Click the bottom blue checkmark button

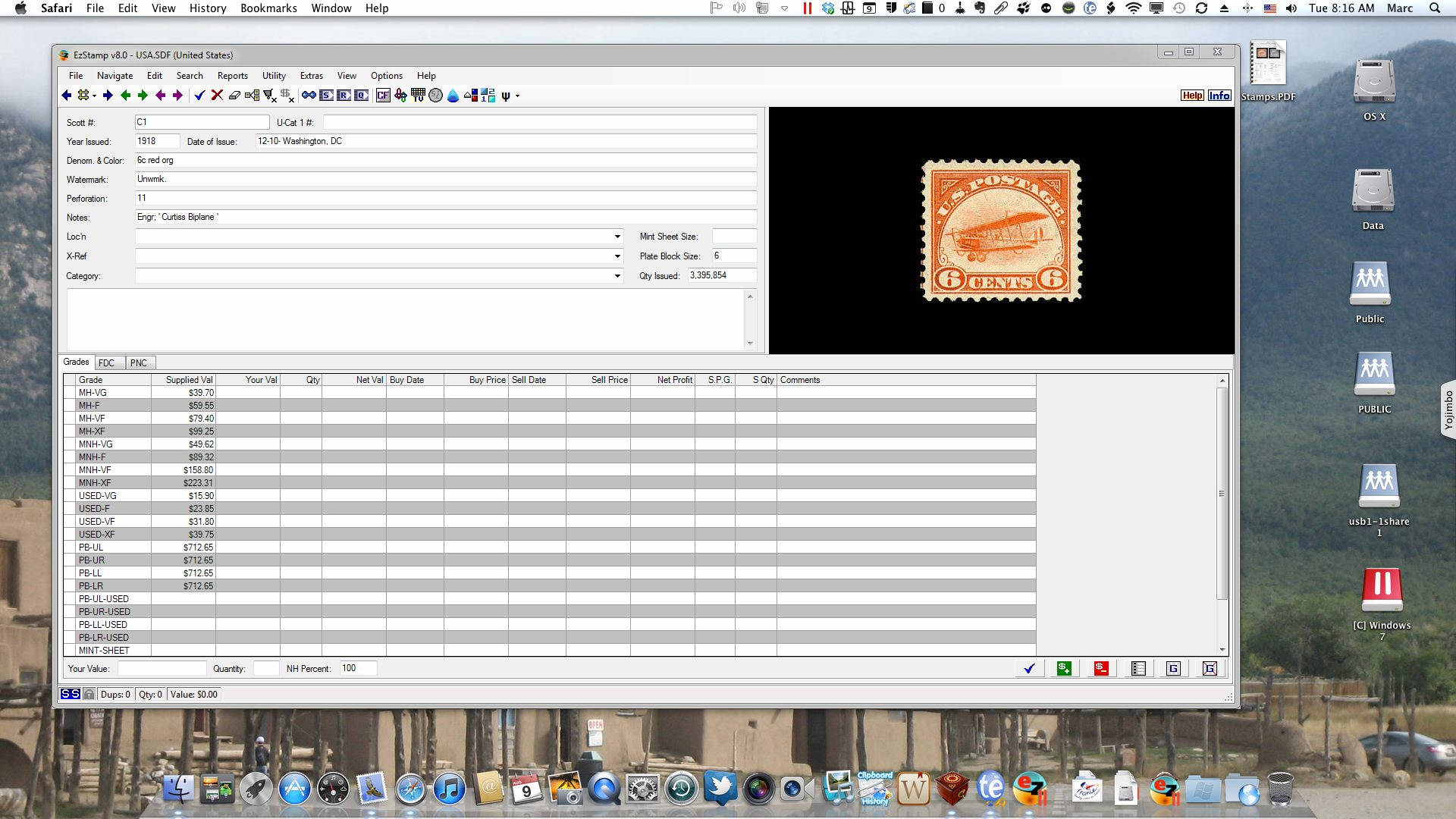(1029, 668)
